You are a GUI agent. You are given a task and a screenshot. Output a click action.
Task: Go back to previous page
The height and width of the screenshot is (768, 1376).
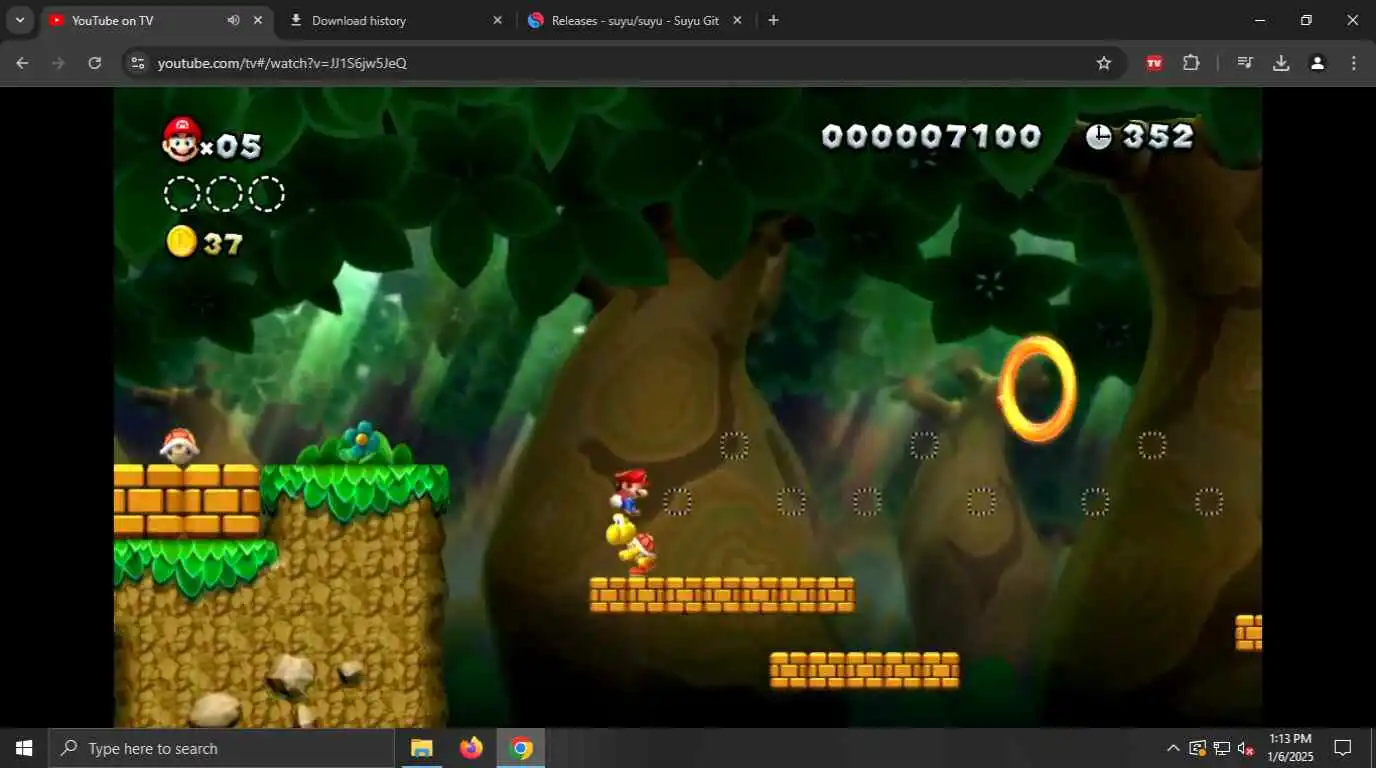[x=22, y=63]
